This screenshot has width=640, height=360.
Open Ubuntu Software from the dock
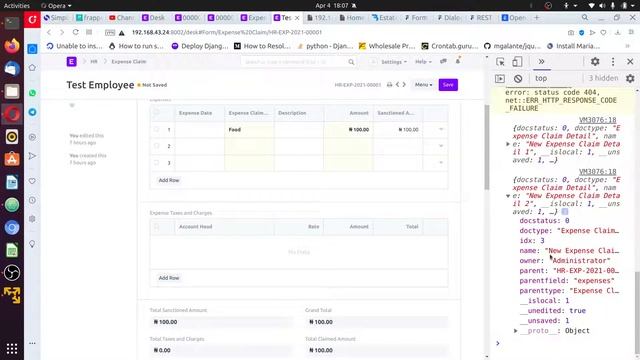click(12, 159)
